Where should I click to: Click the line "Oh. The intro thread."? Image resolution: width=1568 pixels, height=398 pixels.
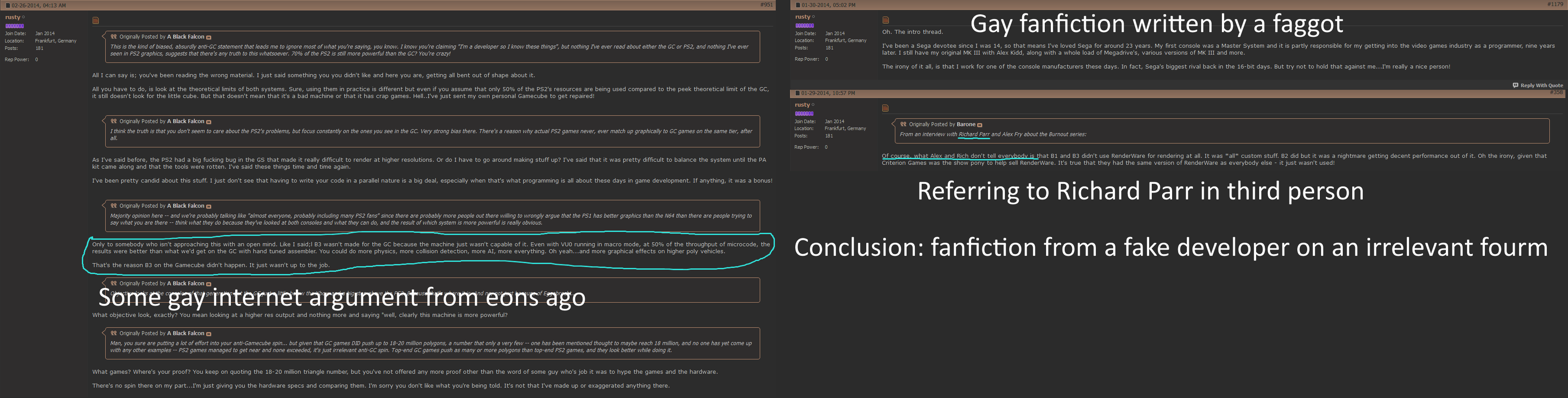click(x=913, y=32)
